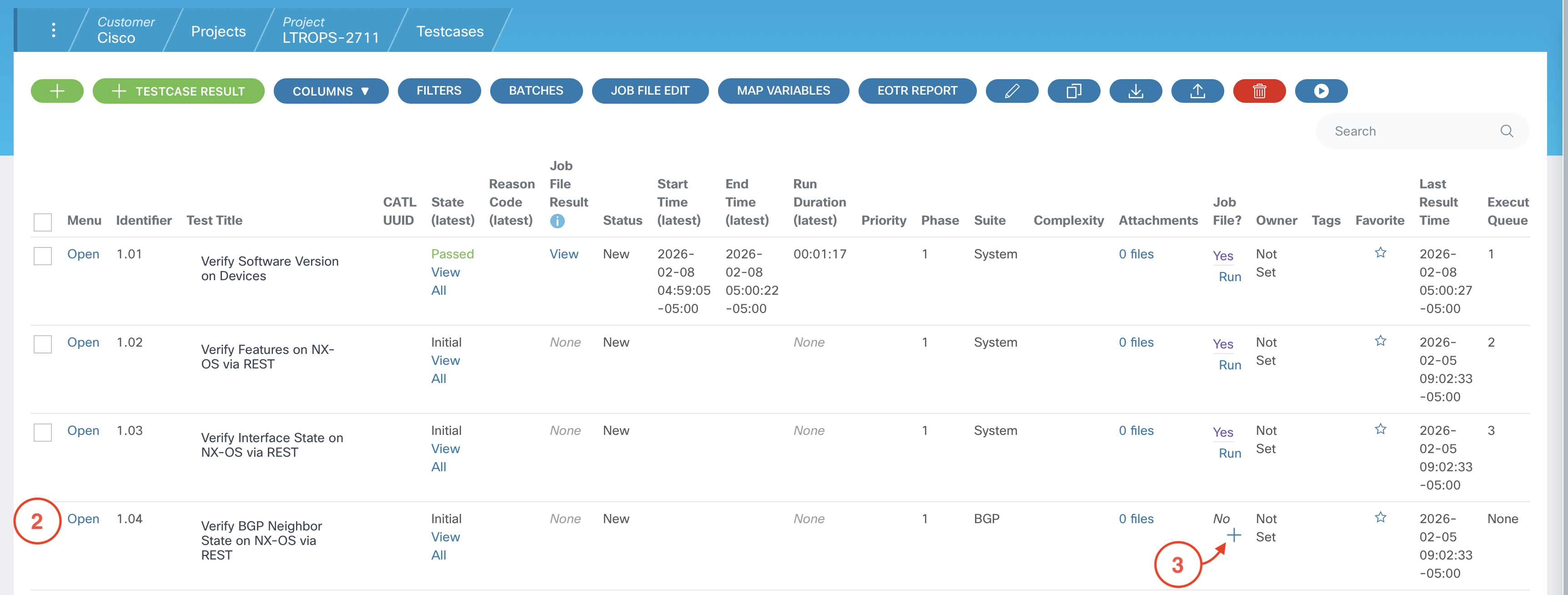This screenshot has width=1568, height=595.
Task: Open the three-dot breadcrumb menu
Action: [54, 30]
